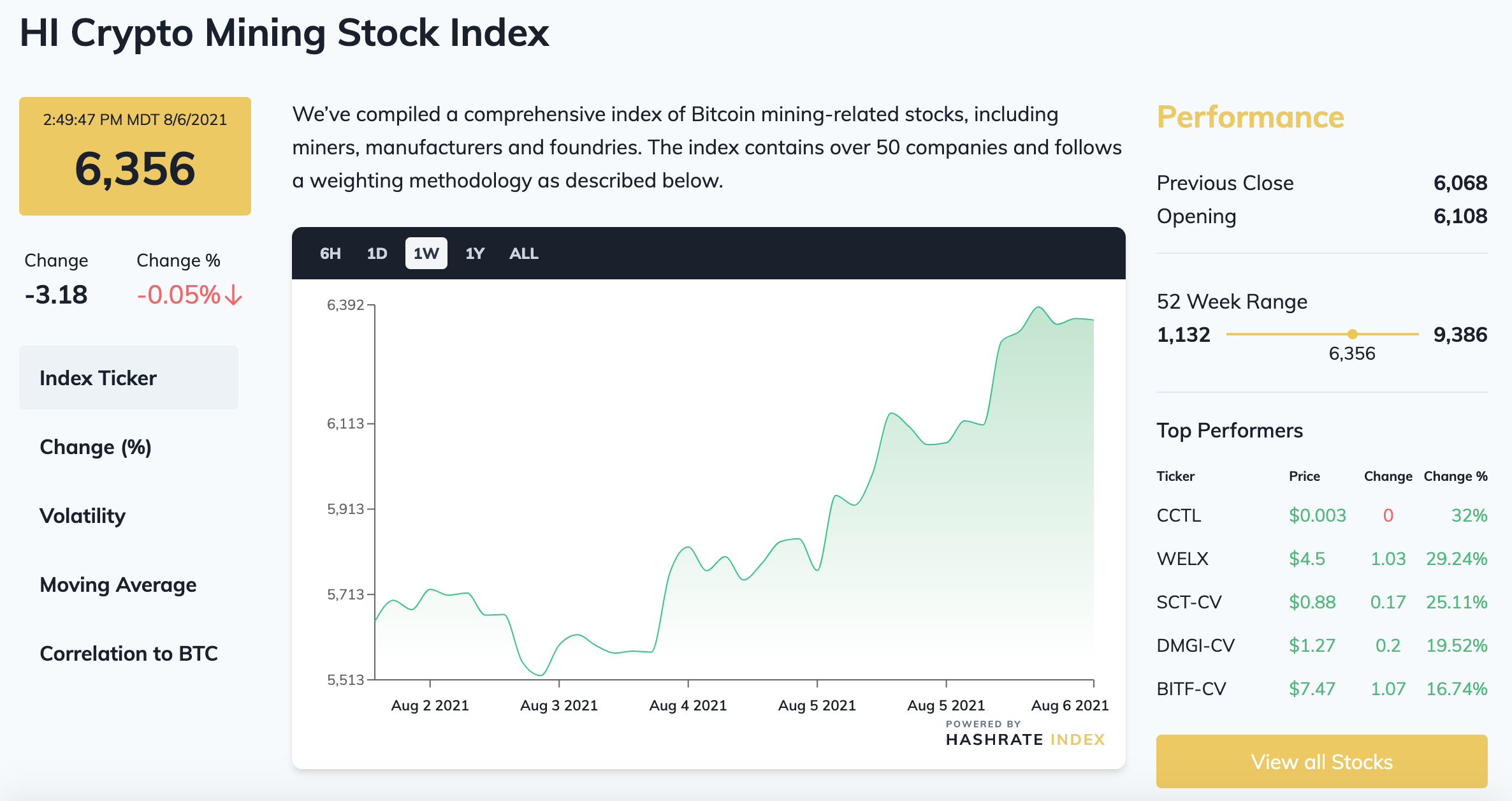Image resolution: width=1512 pixels, height=801 pixels.
Task: Click the WELX ticker row
Action: pyautogui.click(x=1321, y=559)
